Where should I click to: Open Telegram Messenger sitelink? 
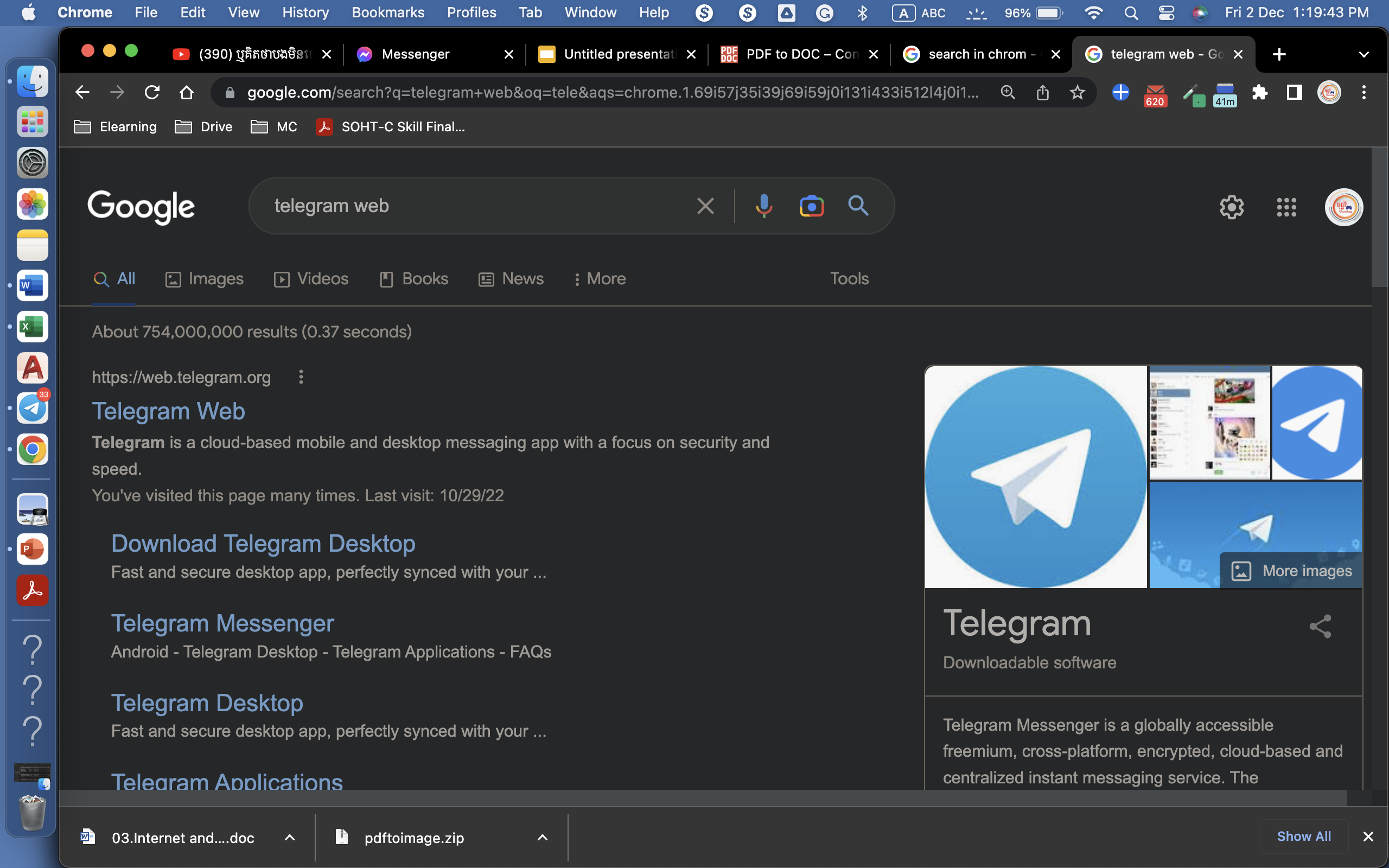pyautogui.click(x=222, y=623)
